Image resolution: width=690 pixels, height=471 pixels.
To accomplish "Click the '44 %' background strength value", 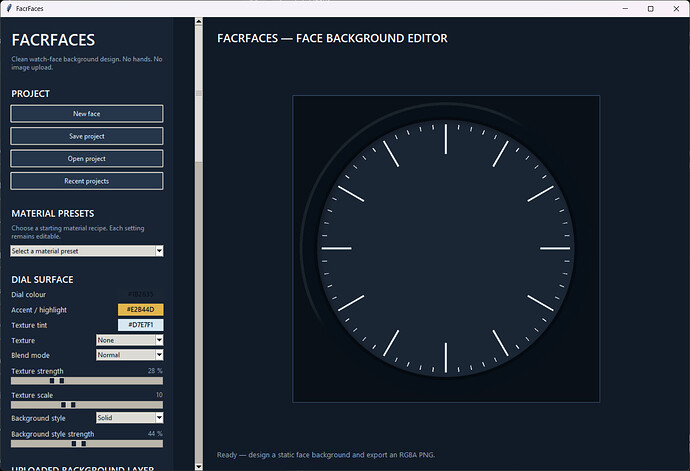I will click(x=155, y=434).
